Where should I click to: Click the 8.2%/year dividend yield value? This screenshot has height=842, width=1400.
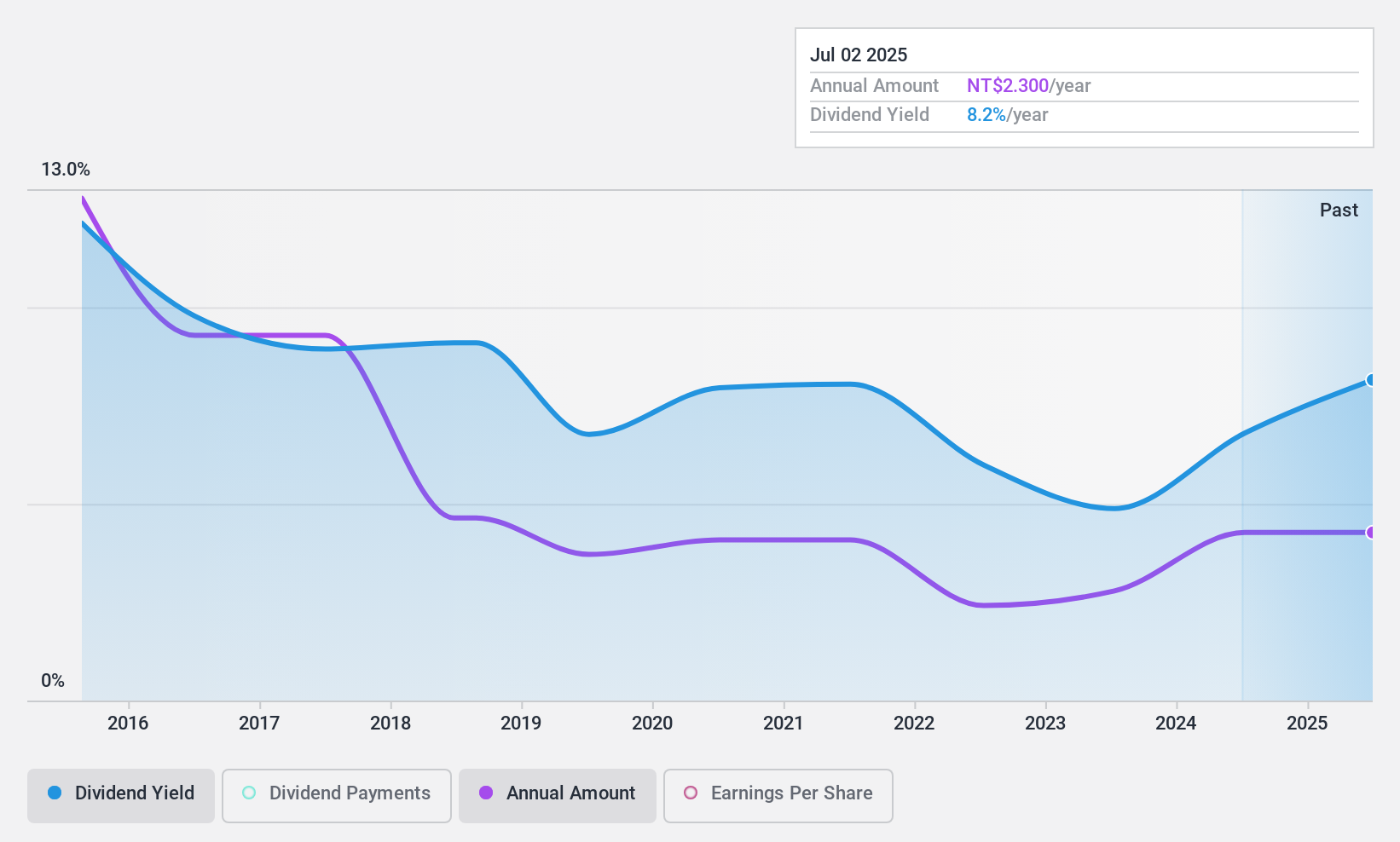click(x=1007, y=115)
